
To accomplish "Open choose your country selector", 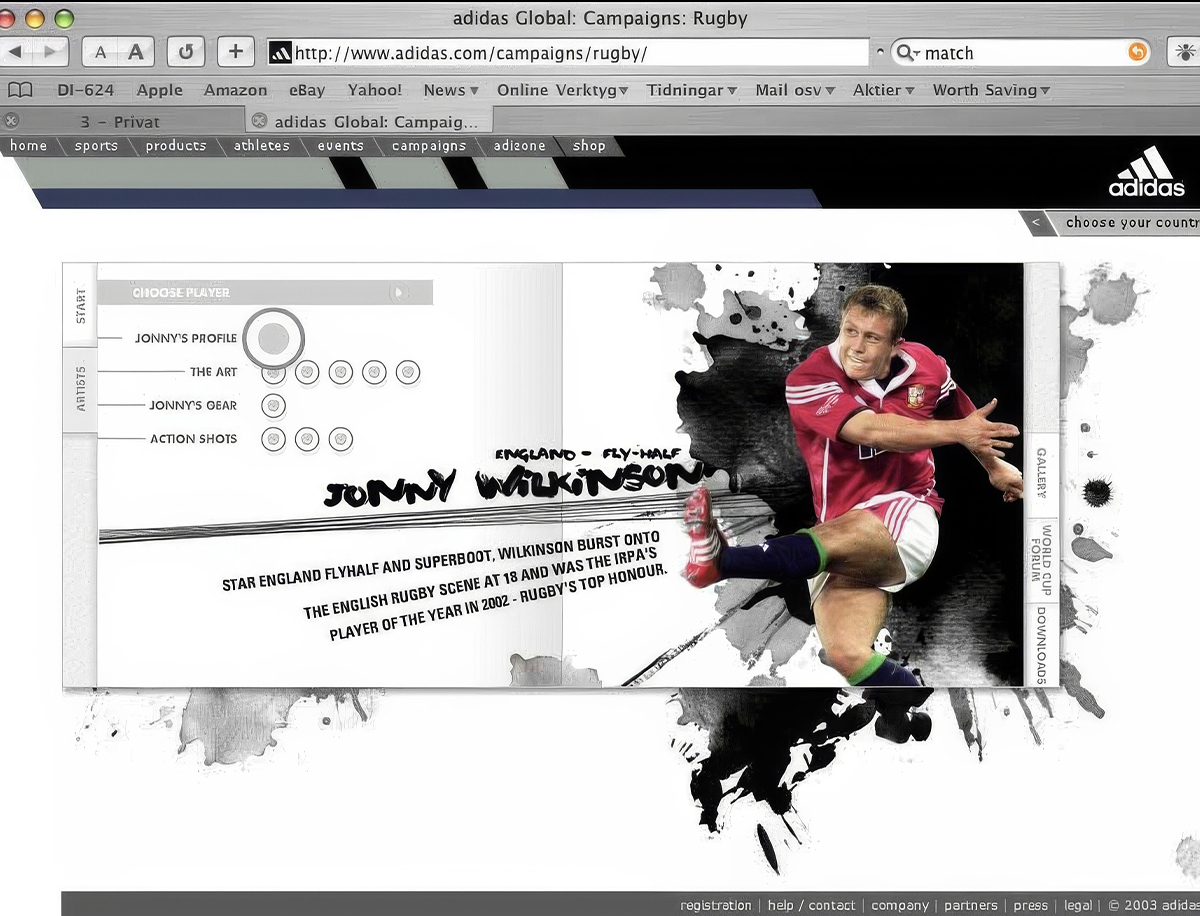I will coord(1132,222).
